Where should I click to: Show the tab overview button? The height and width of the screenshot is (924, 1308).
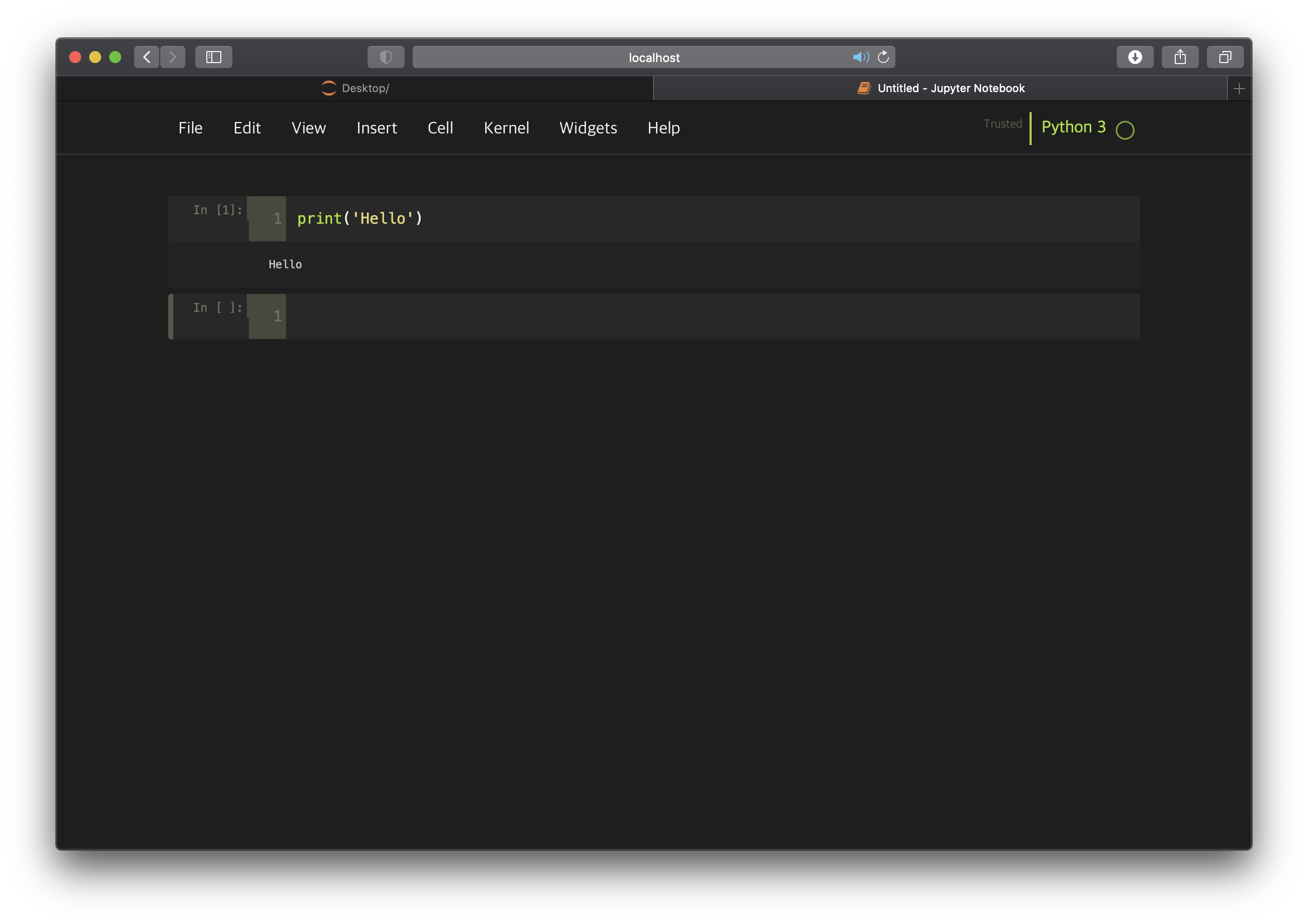1225,57
